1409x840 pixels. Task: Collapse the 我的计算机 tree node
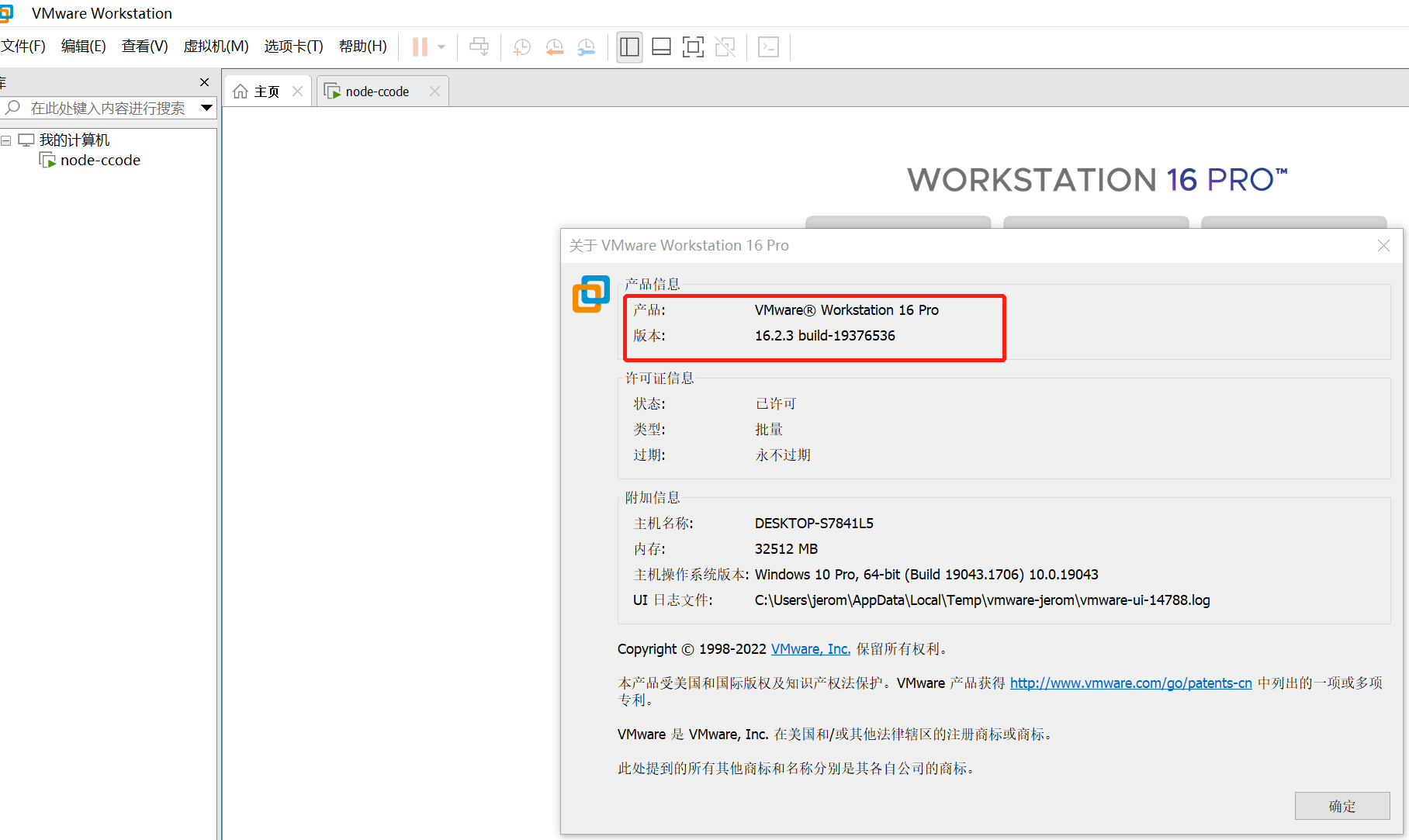coord(6,140)
